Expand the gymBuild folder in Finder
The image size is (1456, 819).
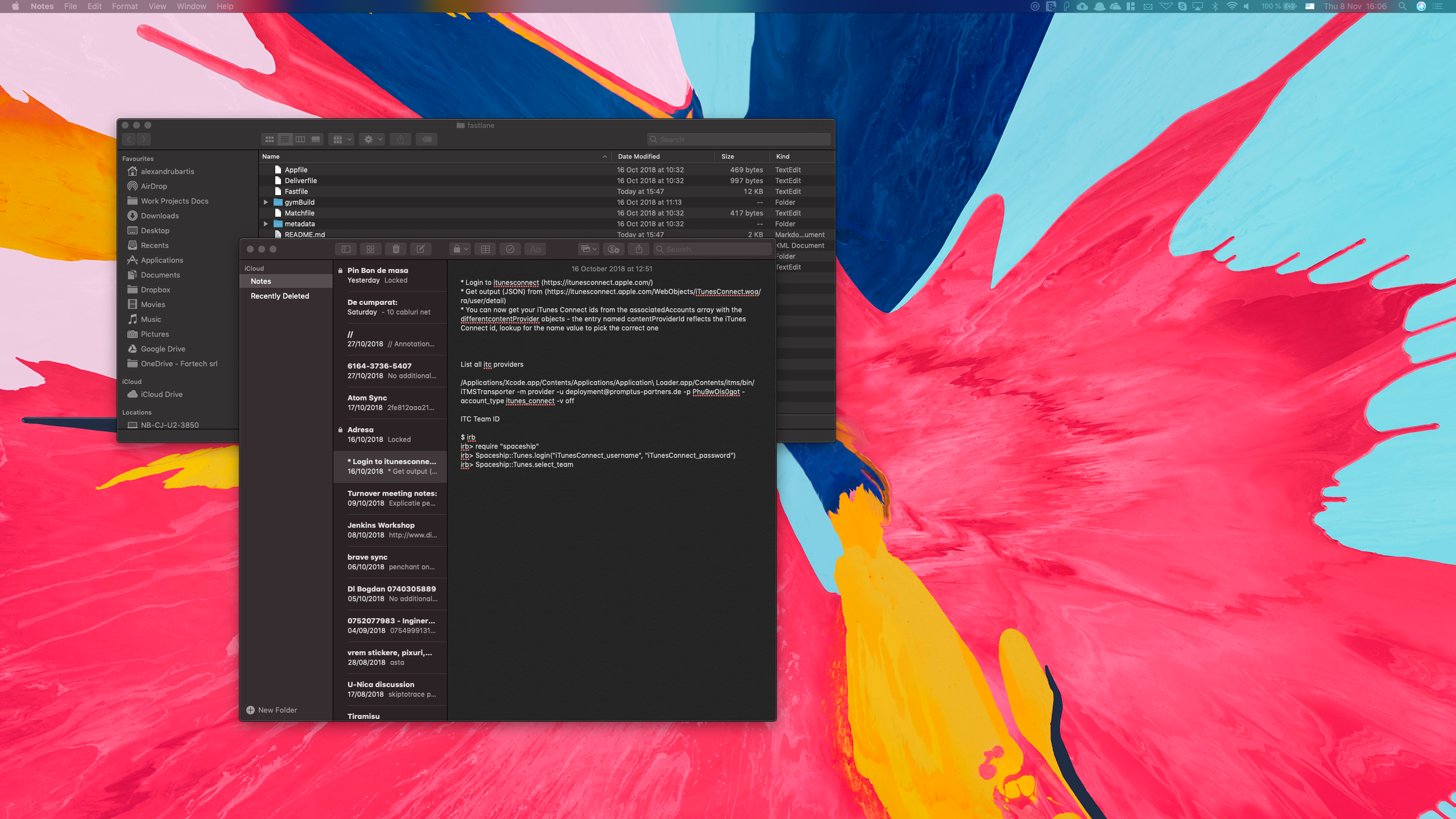pyautogui.click(x=266, y=202)
